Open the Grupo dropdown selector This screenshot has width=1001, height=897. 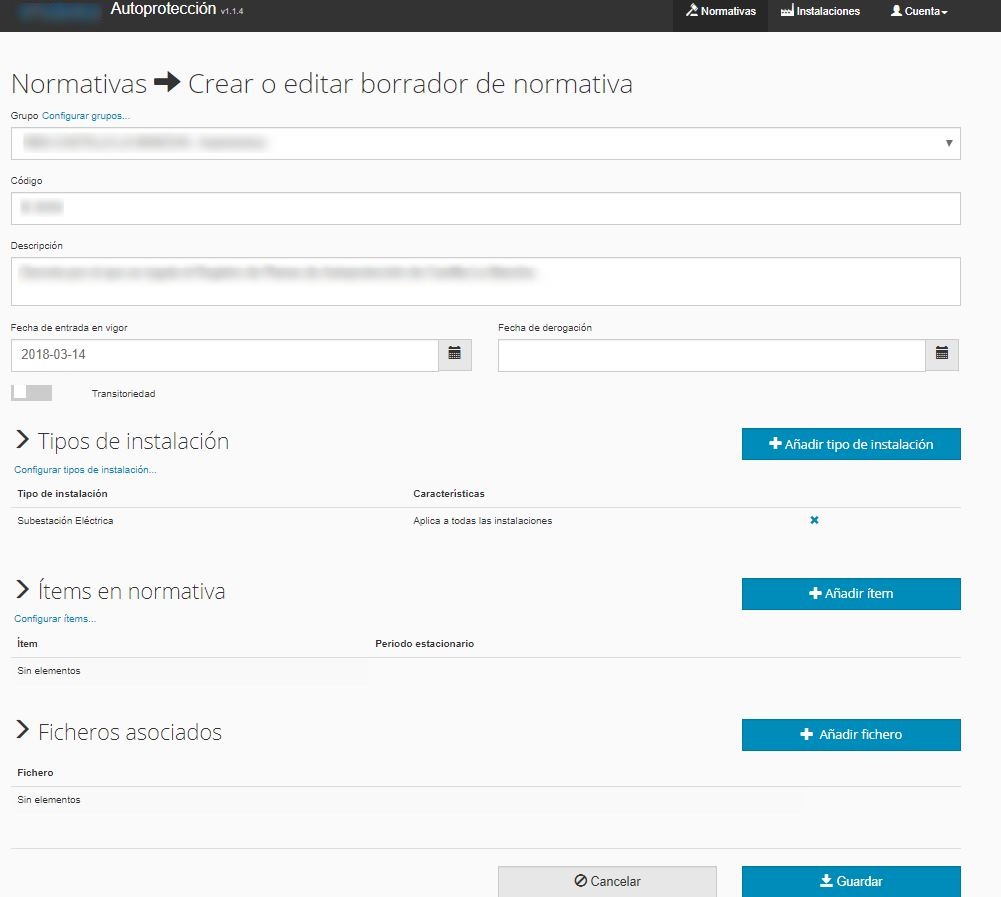click(486, 143)
